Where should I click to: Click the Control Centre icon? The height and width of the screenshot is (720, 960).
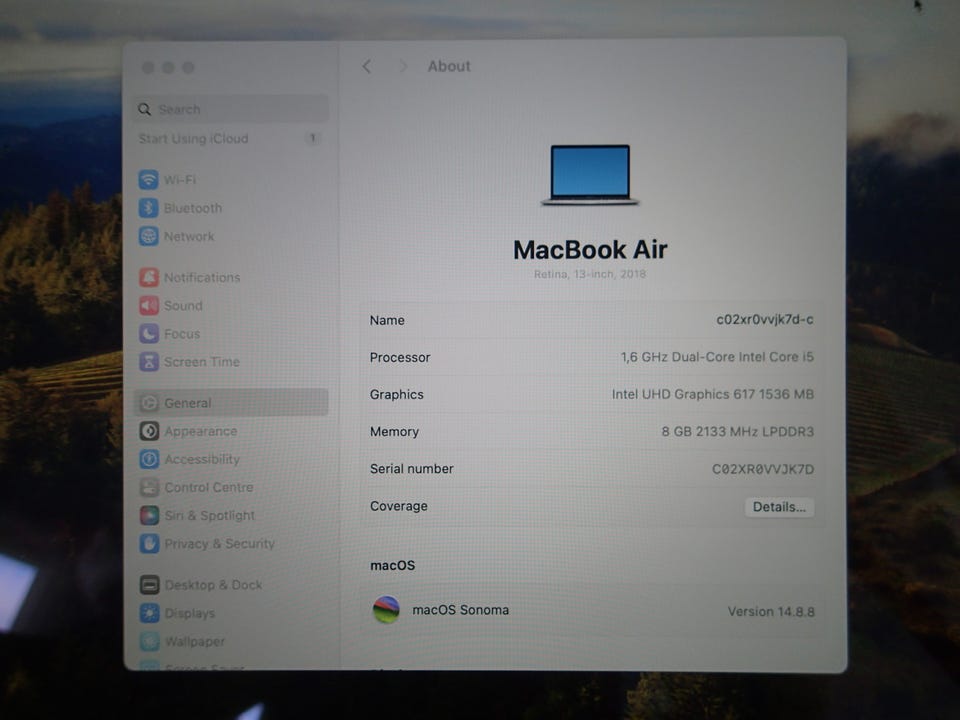[149, 487]
